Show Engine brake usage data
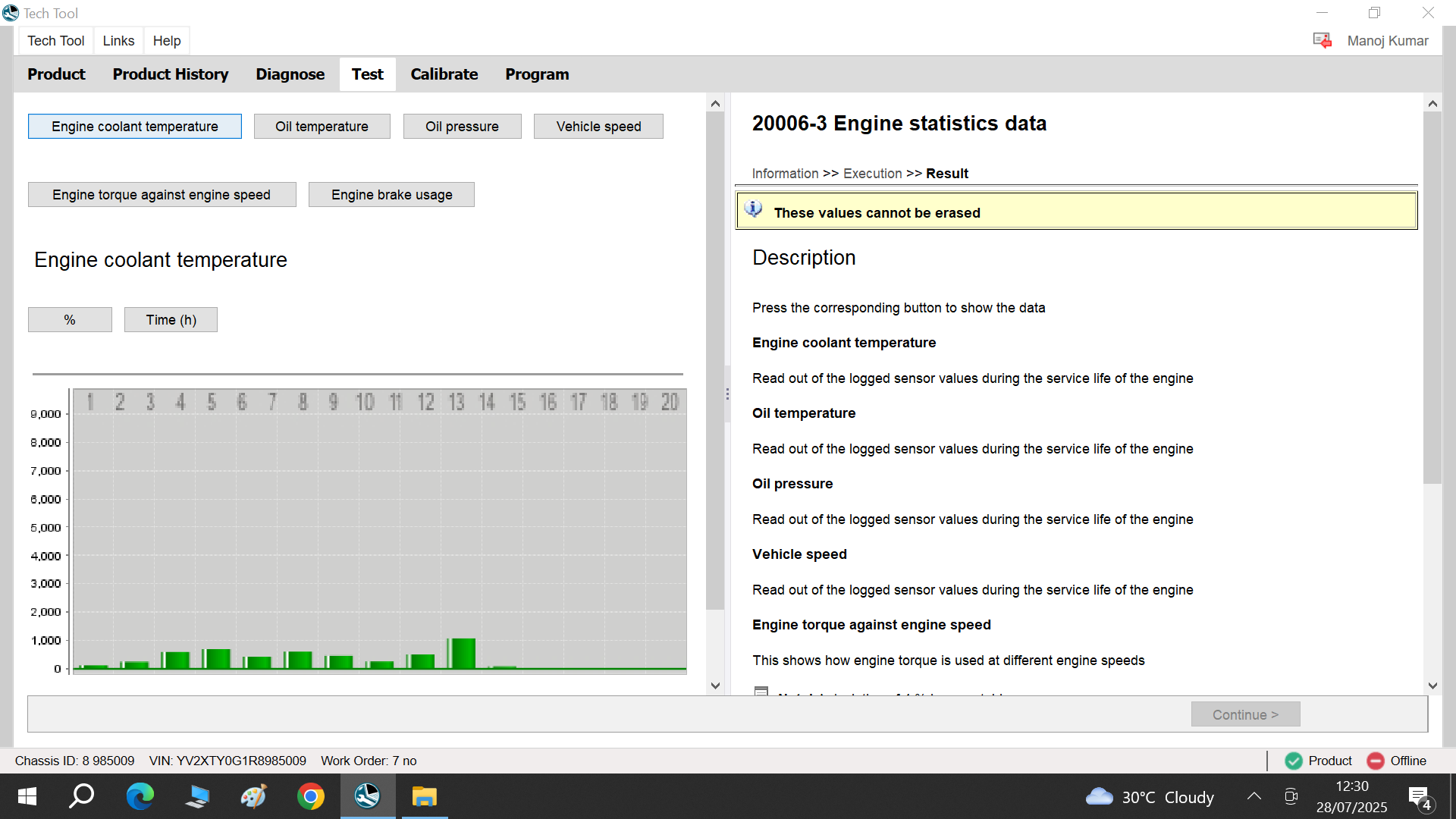This screenshot has width=1456, height=819. [x=391, y=195]
